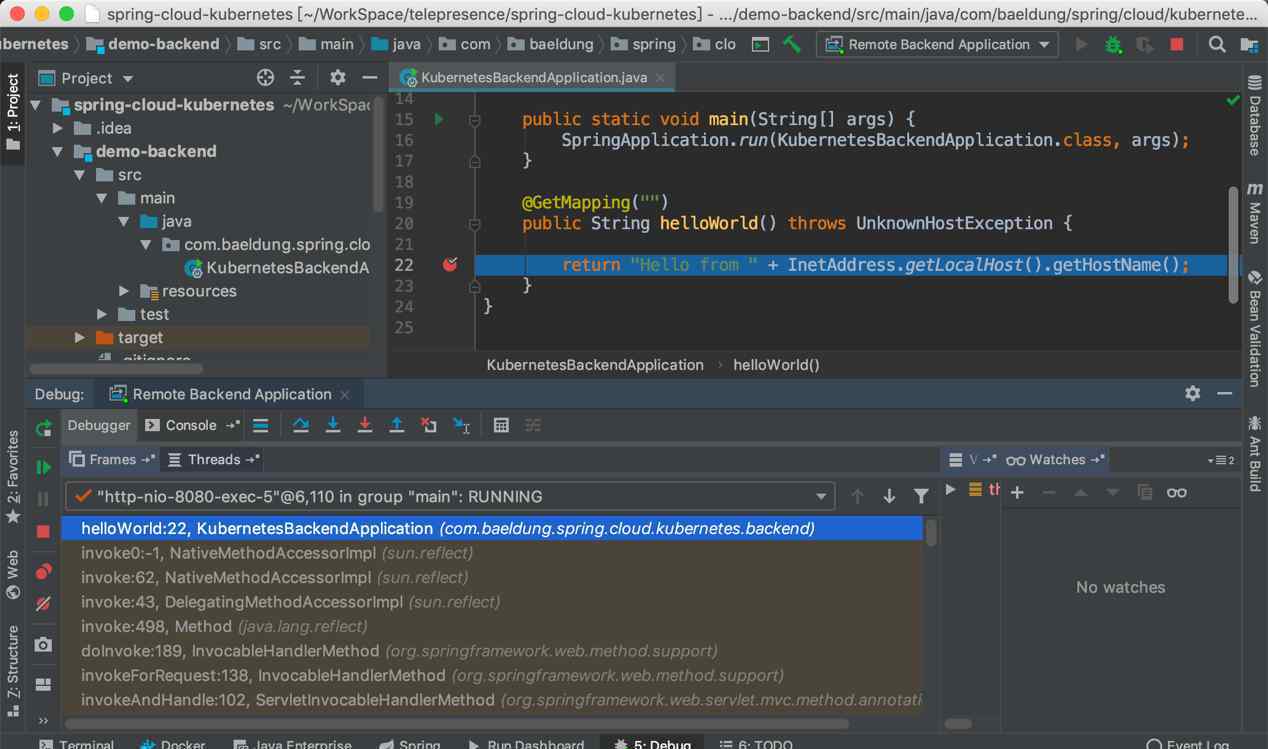This screenshot has width=1268, height=749.
Task: Stop the app from the main toolbar
Action: pyautogui.click(x=1177, y=44)
